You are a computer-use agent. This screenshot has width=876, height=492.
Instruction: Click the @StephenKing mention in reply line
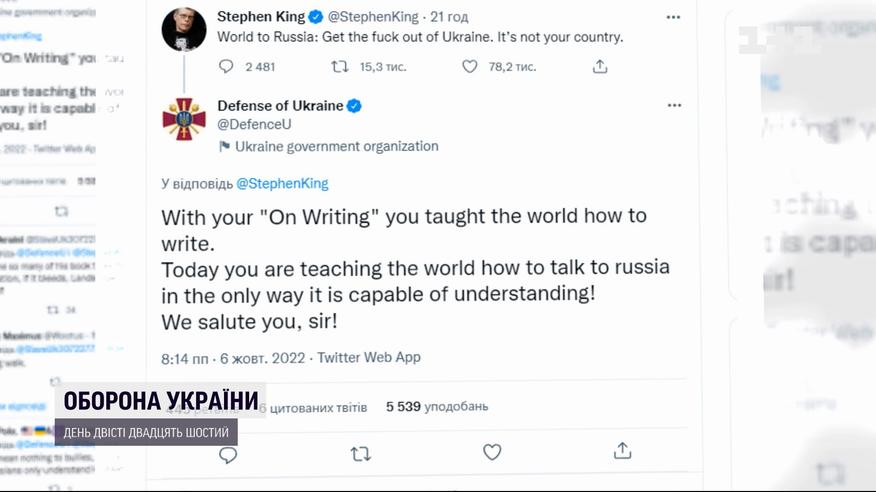pos(282,184)
